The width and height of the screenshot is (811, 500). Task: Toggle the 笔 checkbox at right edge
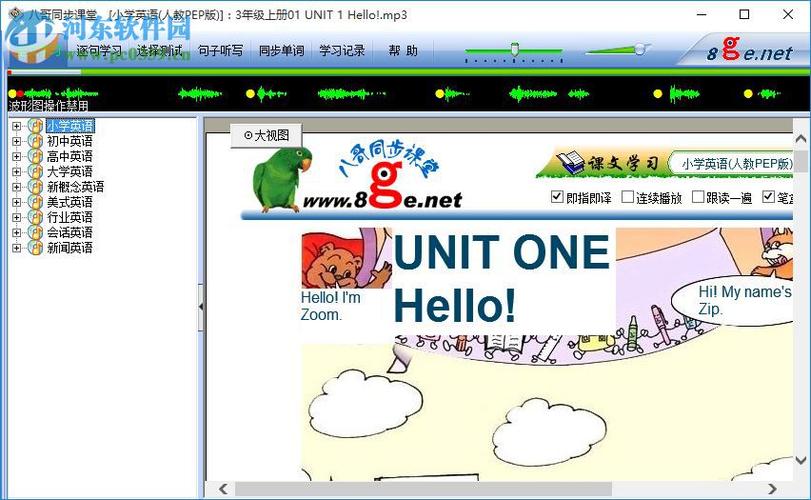tap(769, 197)
